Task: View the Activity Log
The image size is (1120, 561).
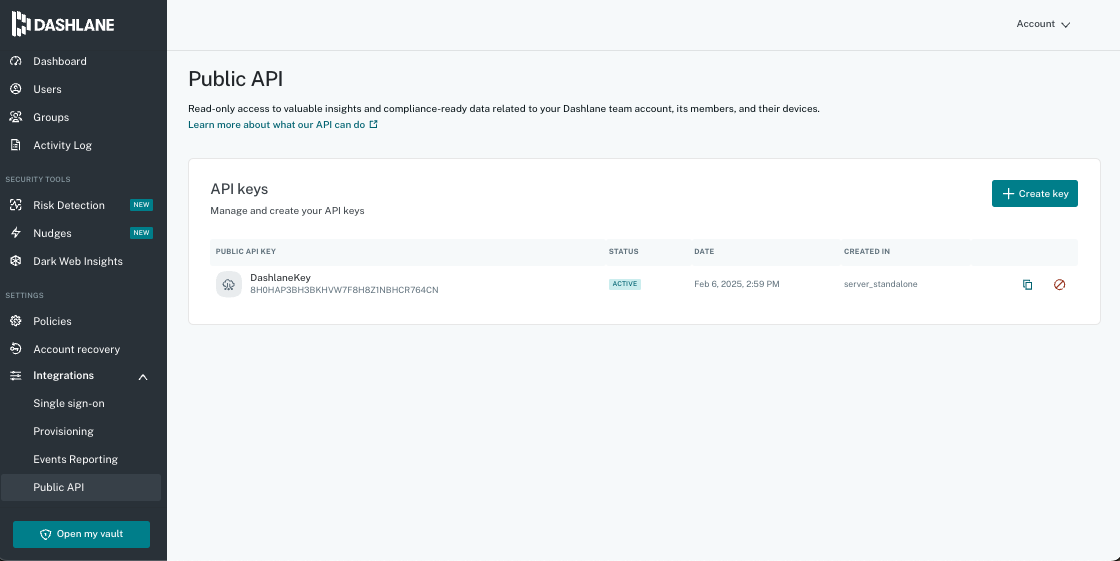Action: (62, 145)
